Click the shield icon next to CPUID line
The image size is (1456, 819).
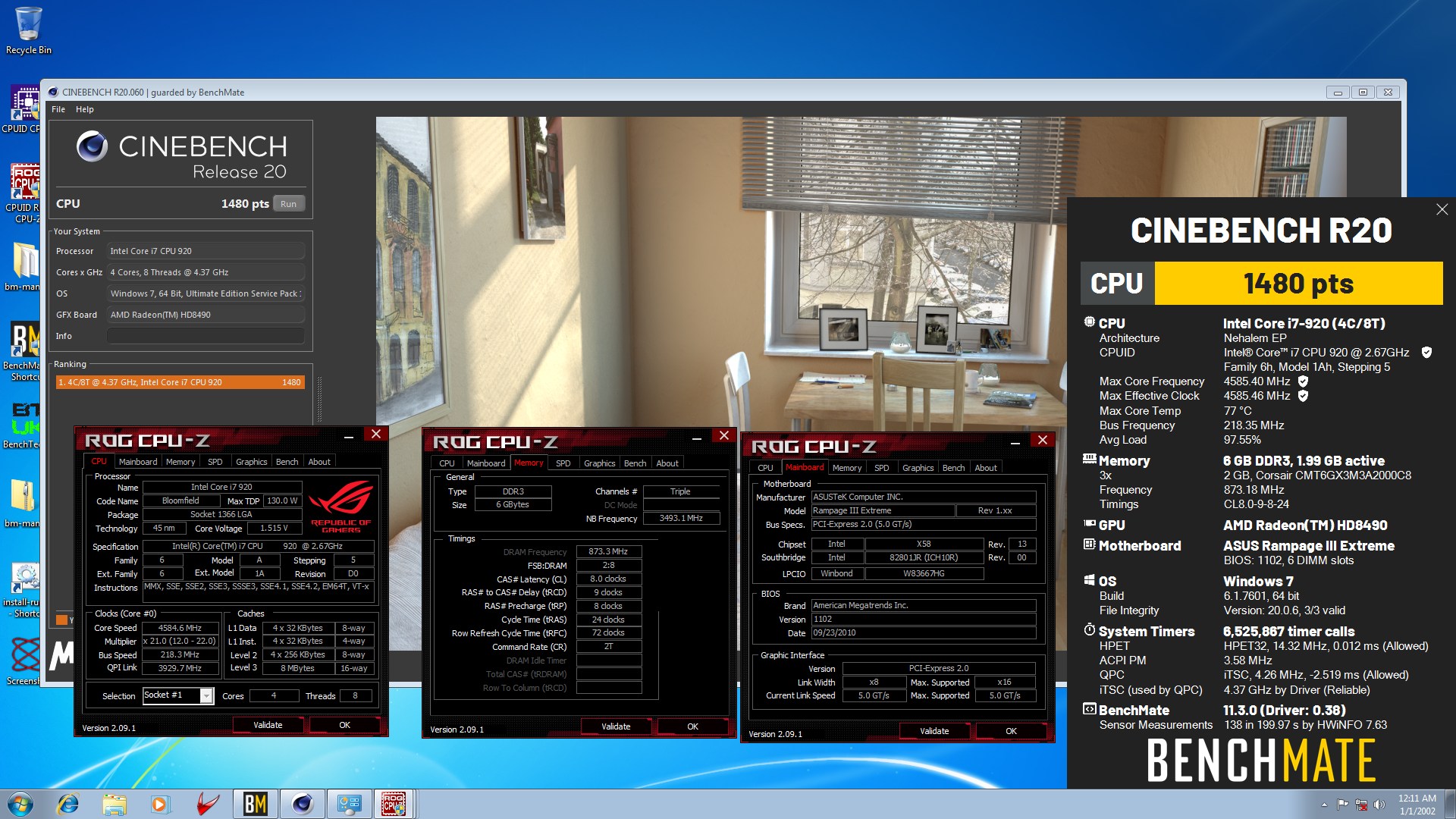tap(1426, 353)
